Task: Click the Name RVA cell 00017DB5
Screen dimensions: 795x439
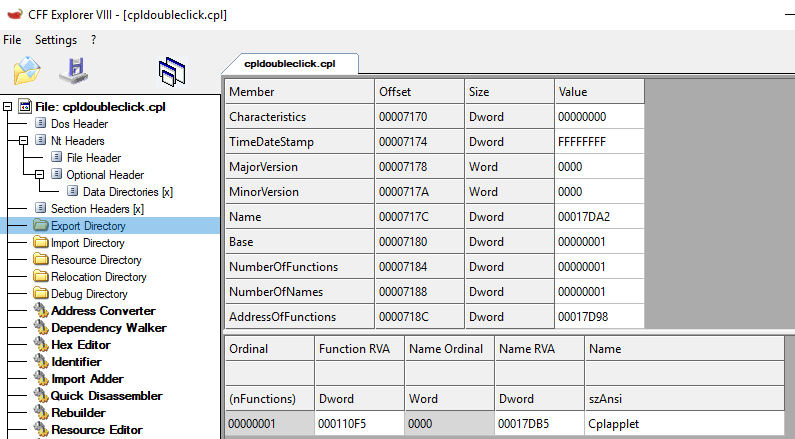Action: point(539,423)
